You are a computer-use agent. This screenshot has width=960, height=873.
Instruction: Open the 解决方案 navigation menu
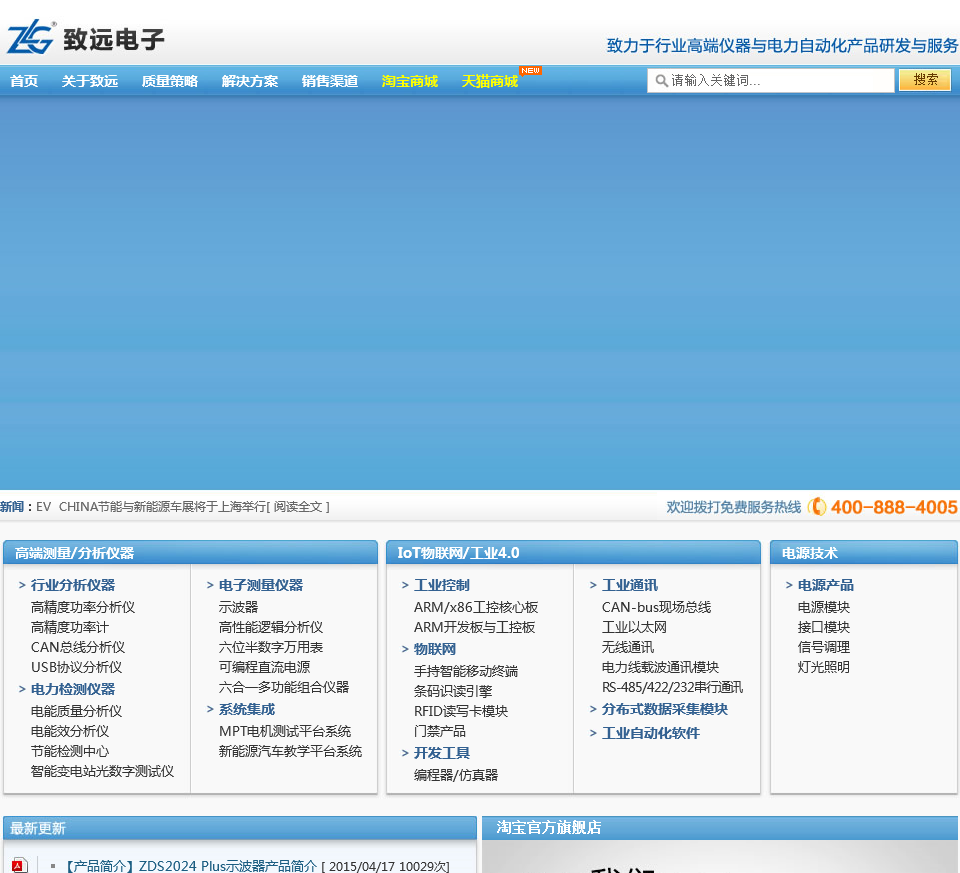click(x=250, y=81)
